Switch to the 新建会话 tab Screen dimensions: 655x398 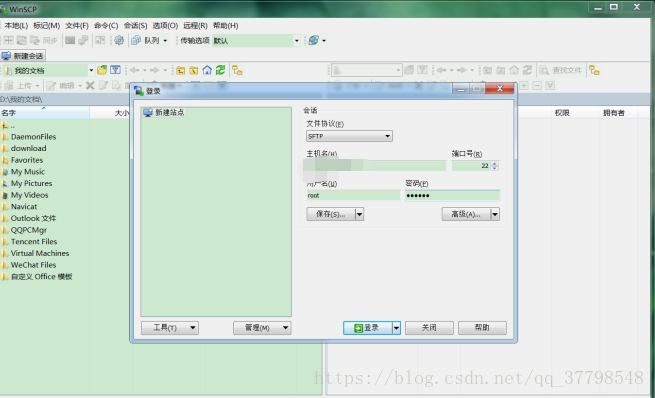point(23,56)
